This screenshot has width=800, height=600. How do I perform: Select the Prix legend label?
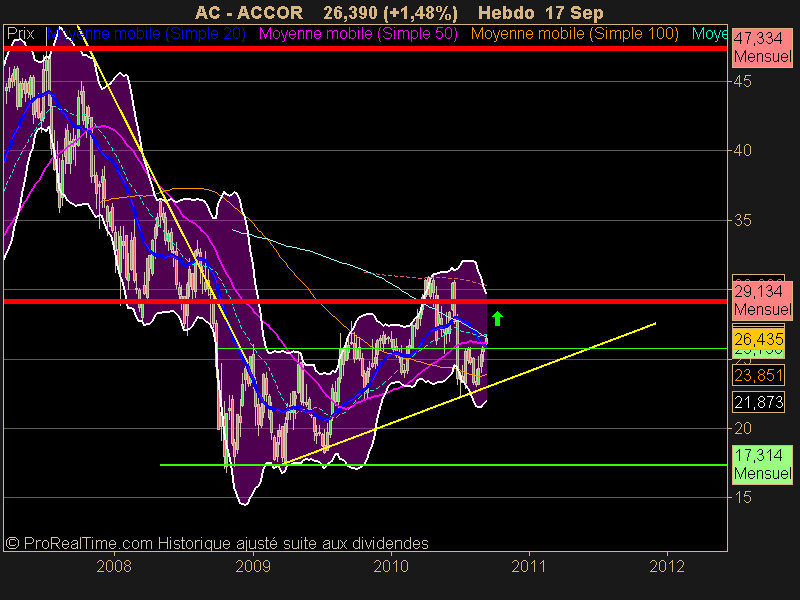tap(20, 34)
